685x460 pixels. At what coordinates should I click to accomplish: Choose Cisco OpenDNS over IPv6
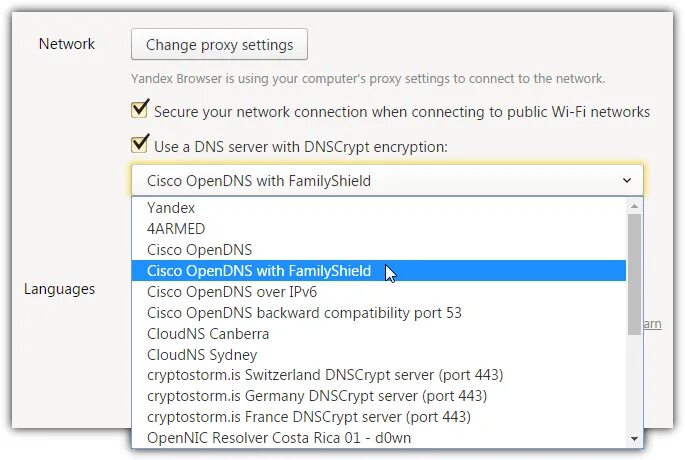379,292
